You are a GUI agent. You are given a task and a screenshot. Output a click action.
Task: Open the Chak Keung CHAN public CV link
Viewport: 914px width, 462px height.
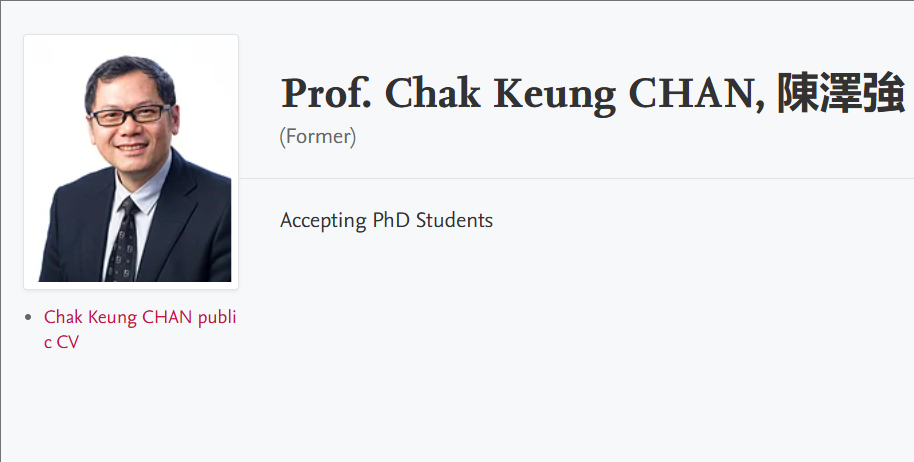140,318
